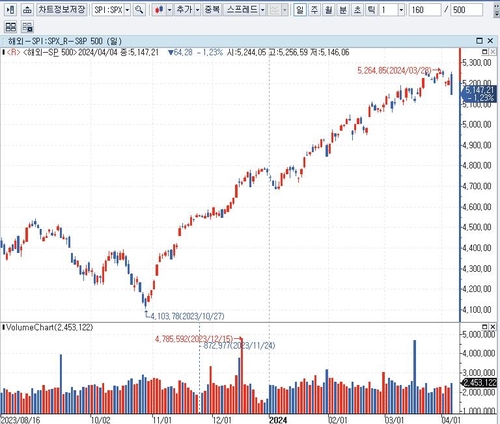Click the greyed line chart icon

click(x=275, y=10)
